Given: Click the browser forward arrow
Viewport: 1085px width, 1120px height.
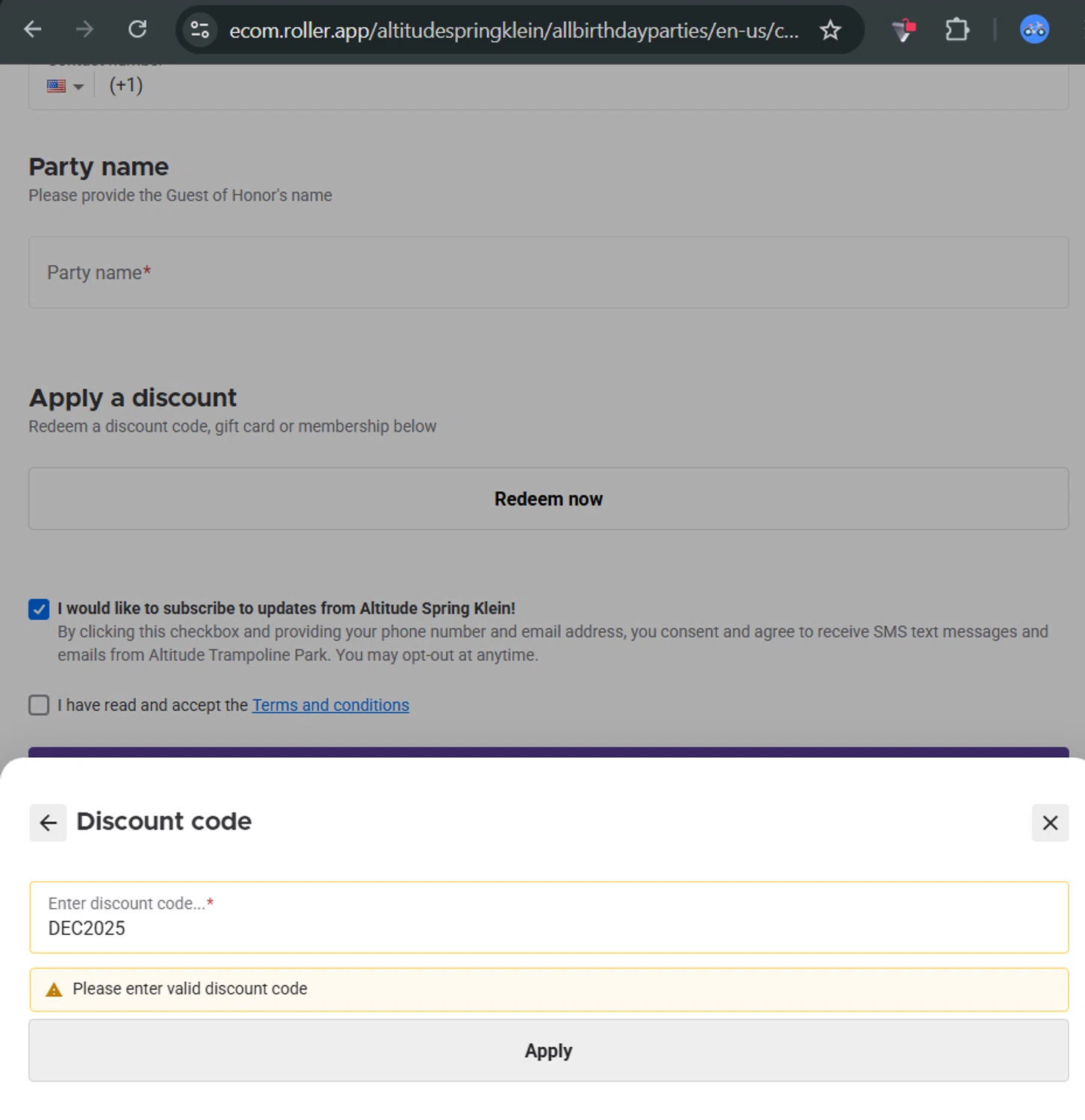Looking at the screenshot, I should pos(84,30).
